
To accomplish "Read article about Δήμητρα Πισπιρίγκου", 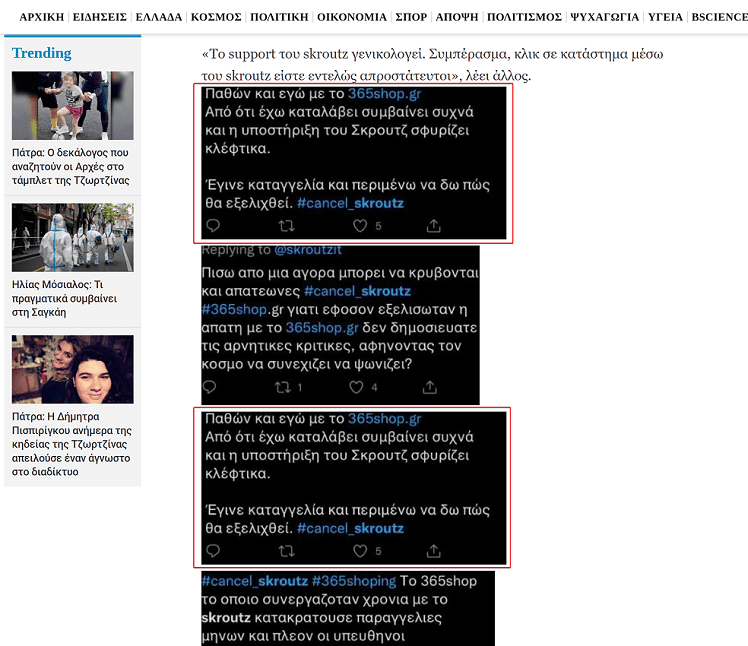I will click(x=71, y=444).
